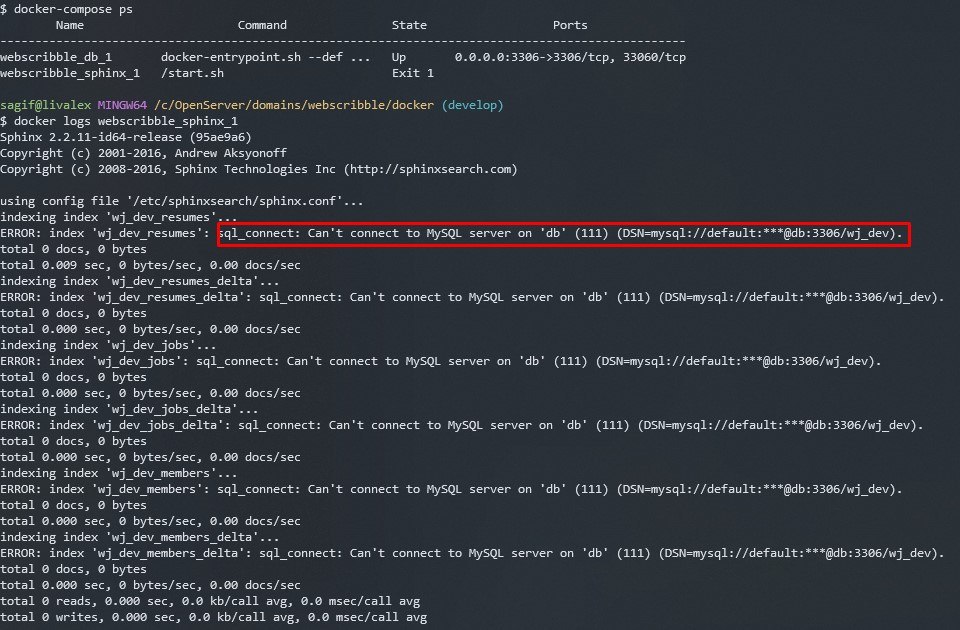This screenshot has width=960, height=630.
Task: Click line "indexing index 'wj_dev_resumes'..."
Action: 119,217
